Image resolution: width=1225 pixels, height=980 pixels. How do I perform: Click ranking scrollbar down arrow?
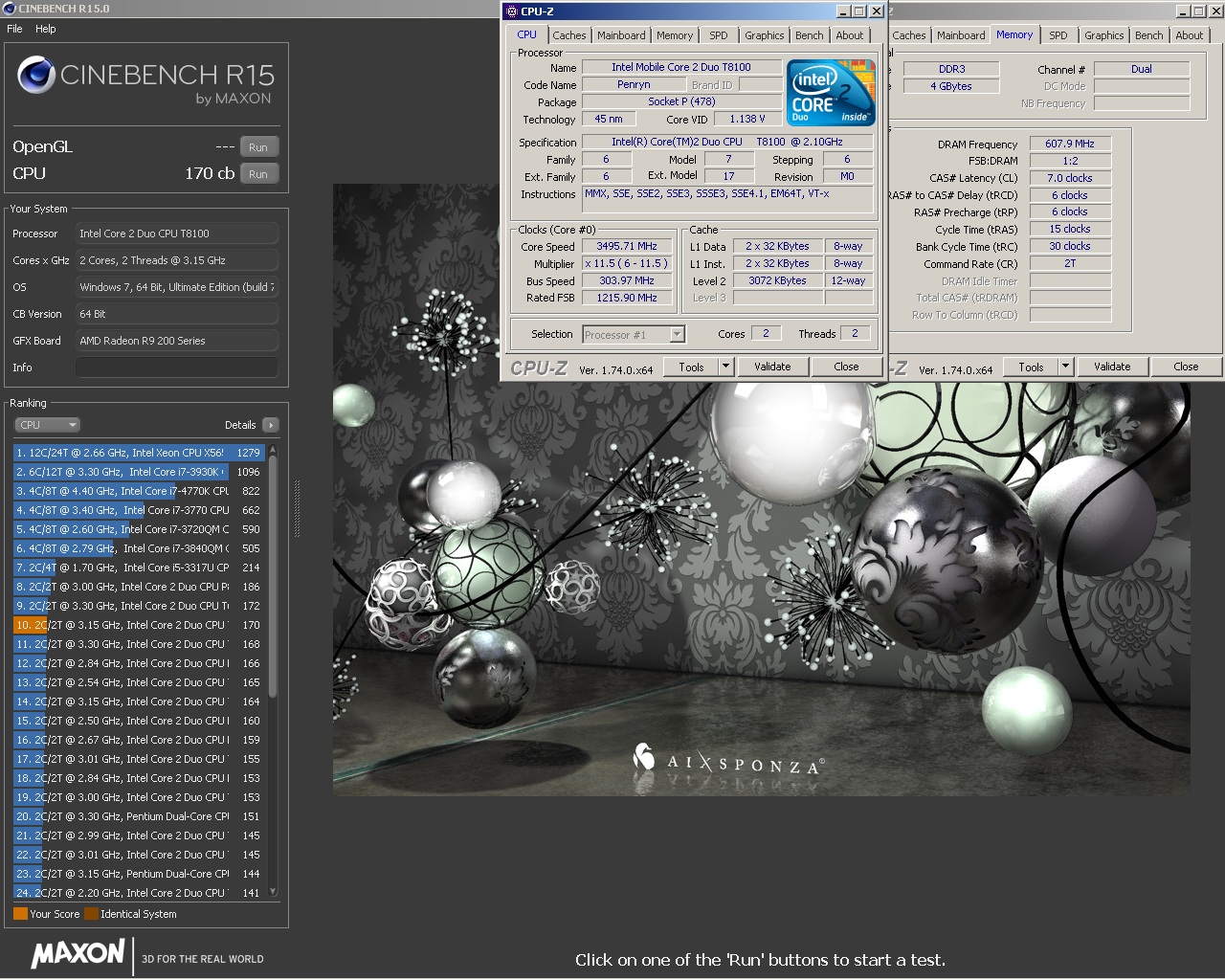click(x=273, y=892)
